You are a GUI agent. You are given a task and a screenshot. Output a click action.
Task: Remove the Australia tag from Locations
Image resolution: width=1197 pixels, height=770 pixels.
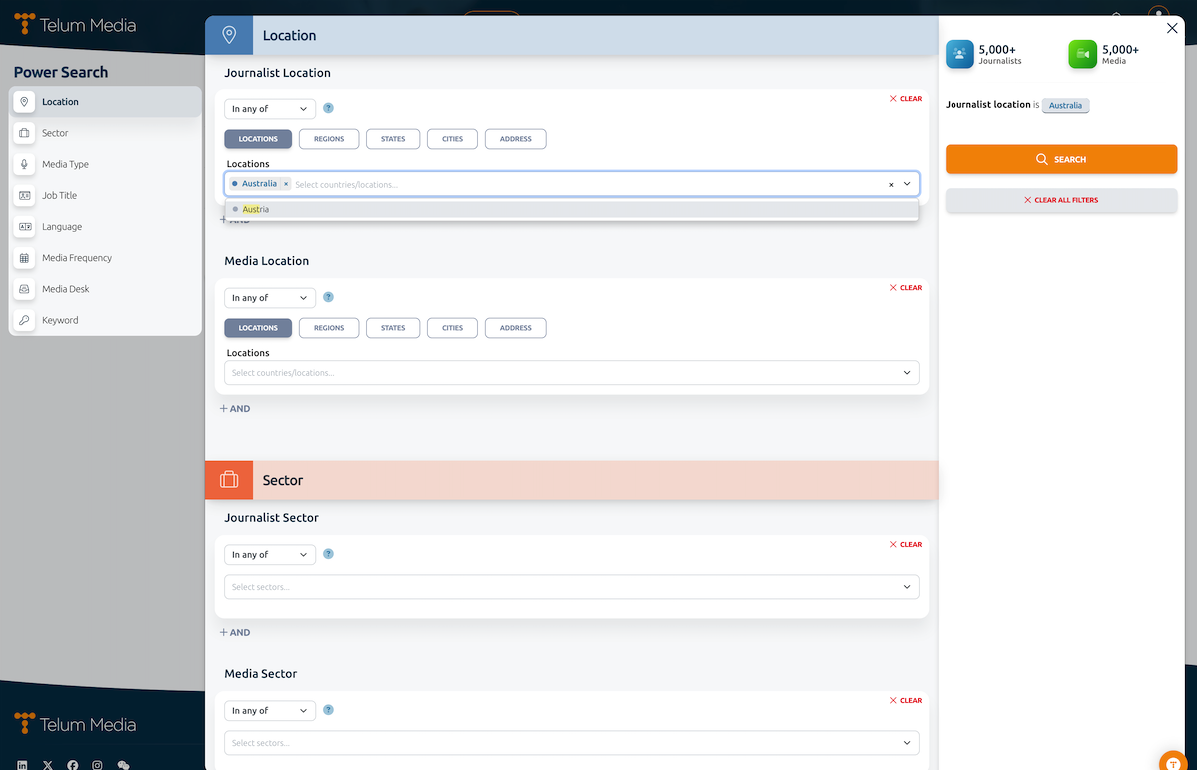click(x=286, y=184)
